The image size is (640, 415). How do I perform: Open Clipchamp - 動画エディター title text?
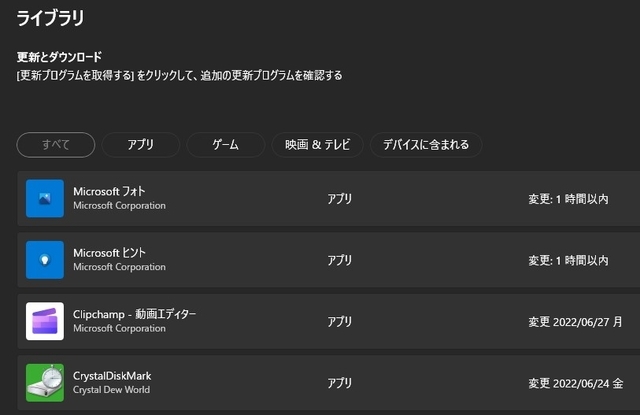[x=135, y=314]
